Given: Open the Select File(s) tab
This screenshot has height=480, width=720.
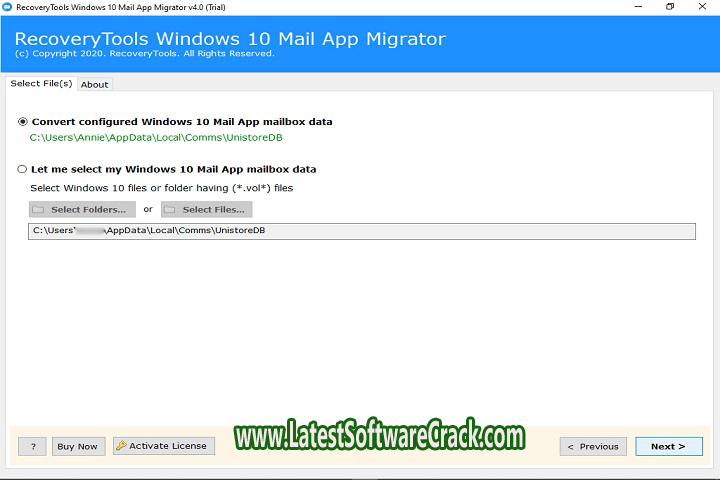Looking at the screenshot, I should click(41, 84).
